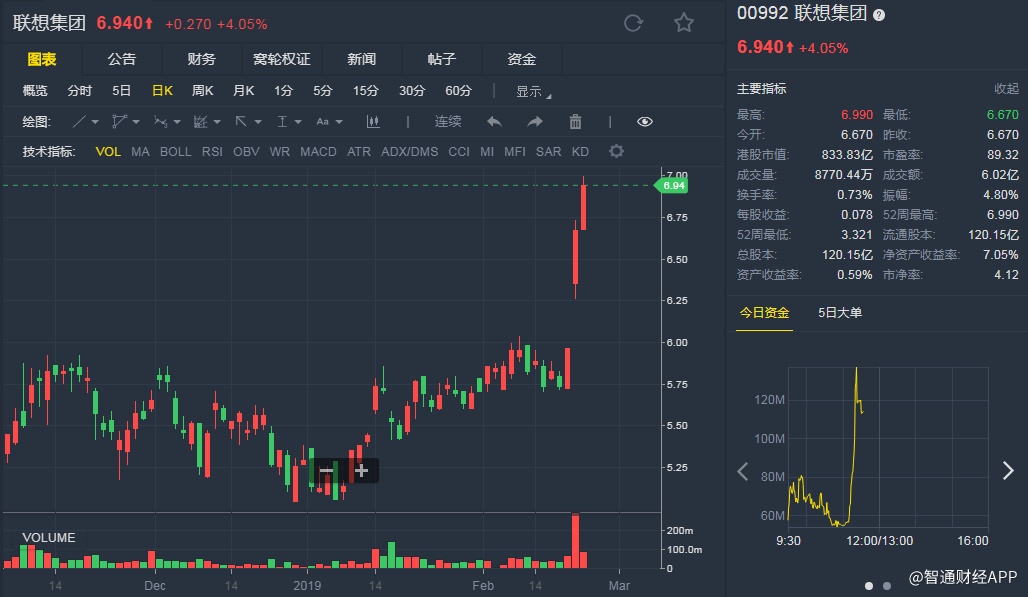Switch to 60分 interval chart
Image resolution: width=1028 pixels, height=597 pixels.
pos(458,90)
